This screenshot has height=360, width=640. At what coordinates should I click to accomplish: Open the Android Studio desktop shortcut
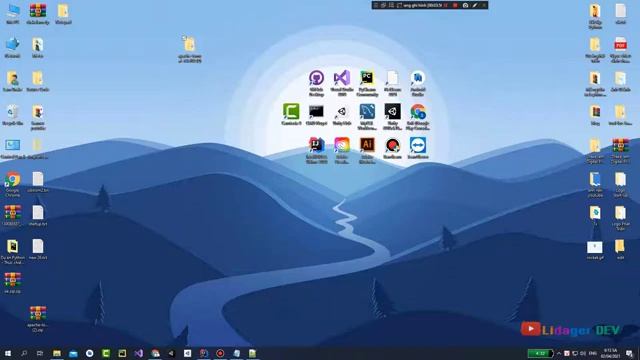click(x=418, y=83)
